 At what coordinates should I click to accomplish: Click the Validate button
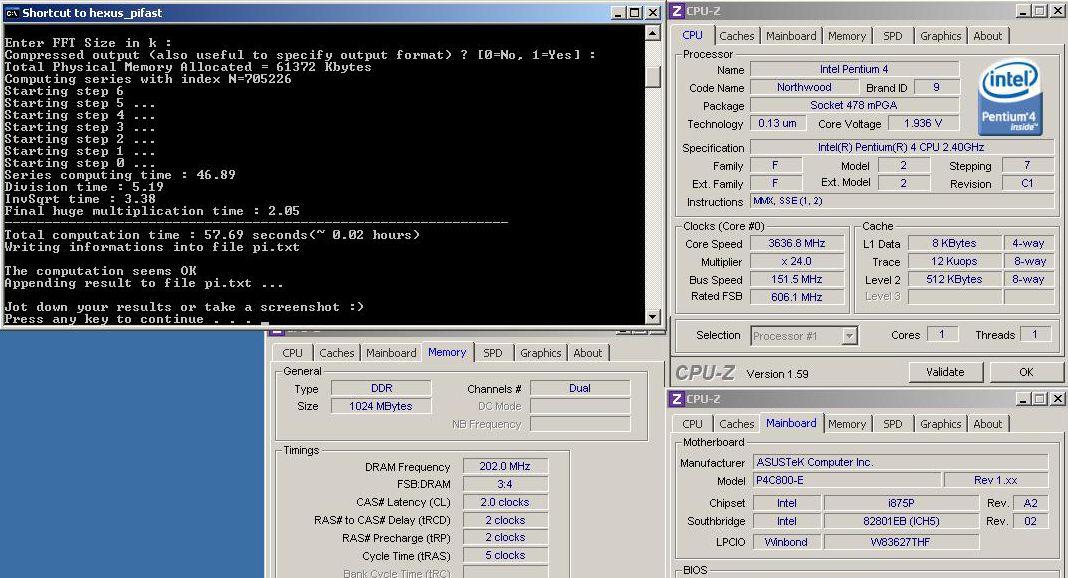tap(945, 372)
